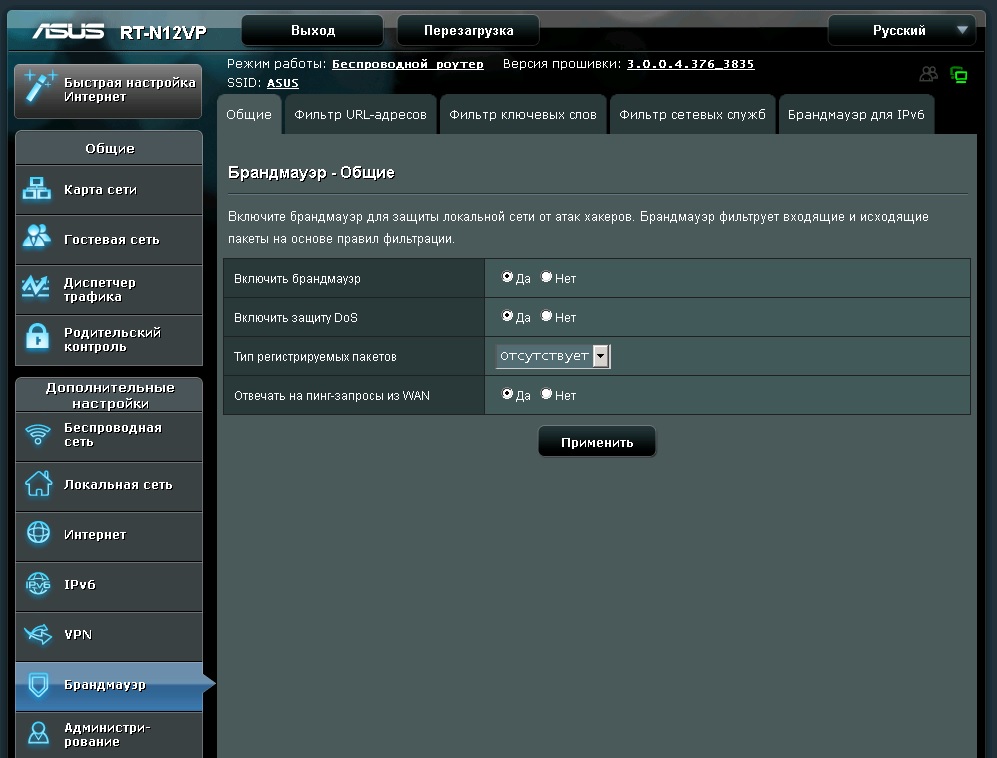Screen dimensions: 997x758
Task: Click the Quick Internet Setup wand icon
Action: point(39,88)
